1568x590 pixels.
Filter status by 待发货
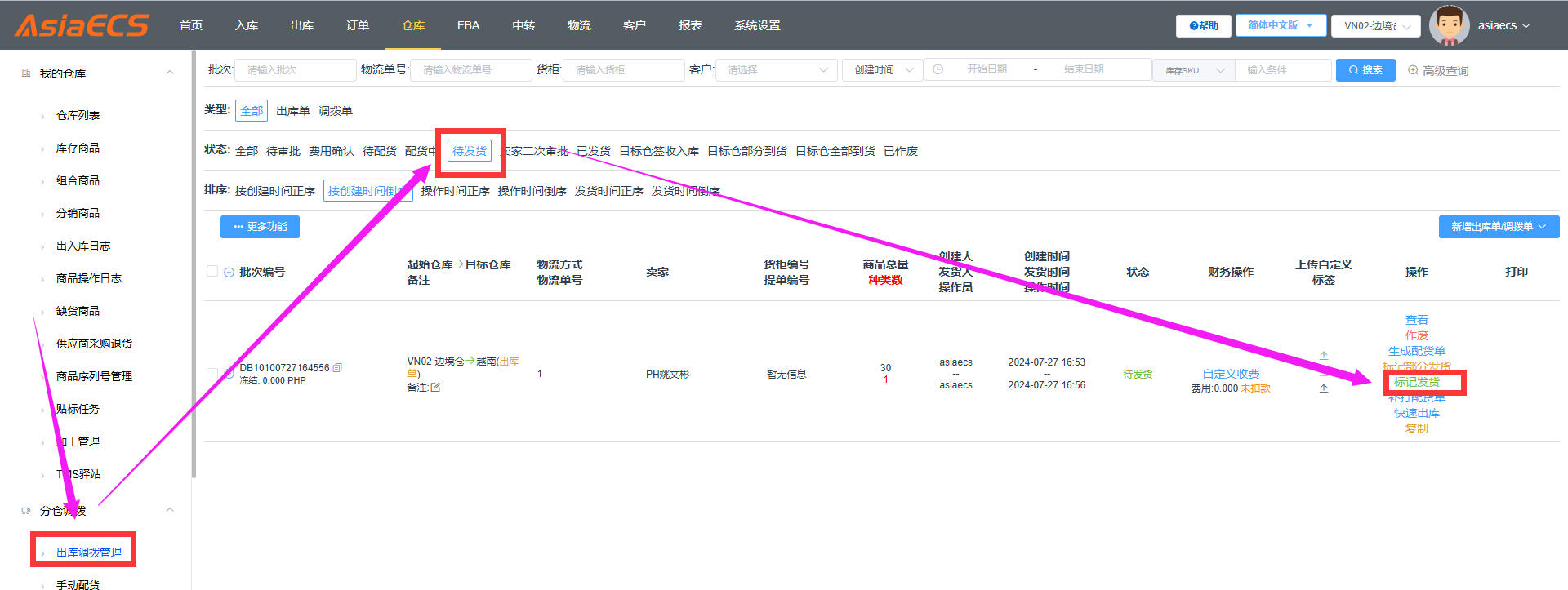point(470,151)
